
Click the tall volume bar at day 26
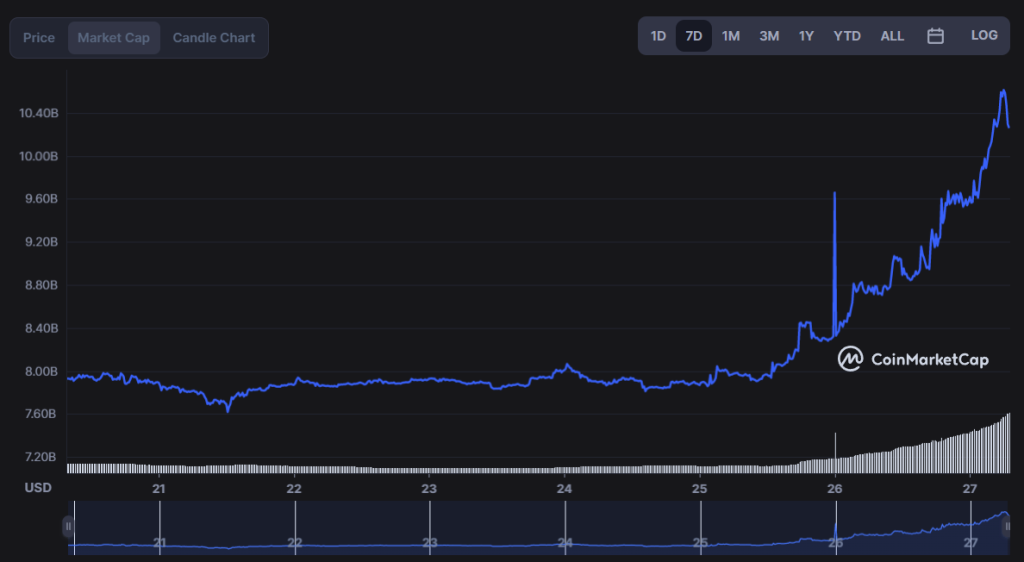pos(835,452)
